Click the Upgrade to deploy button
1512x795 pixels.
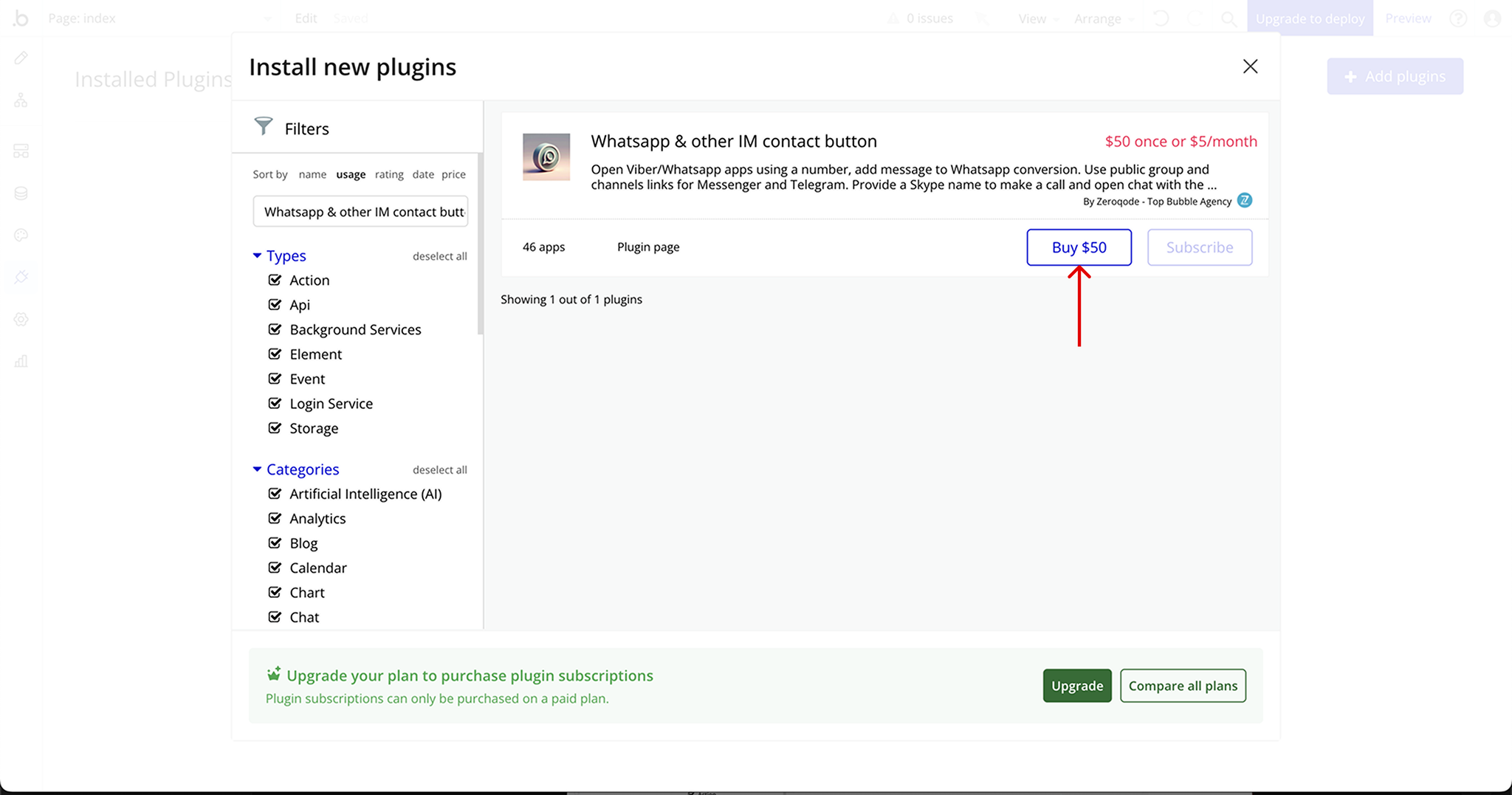click(x=1310, y=18)
